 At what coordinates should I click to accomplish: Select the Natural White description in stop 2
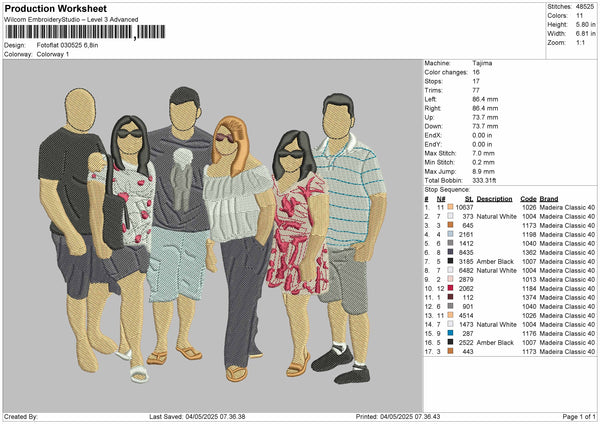pyautogui.click(x=498, y=215)
